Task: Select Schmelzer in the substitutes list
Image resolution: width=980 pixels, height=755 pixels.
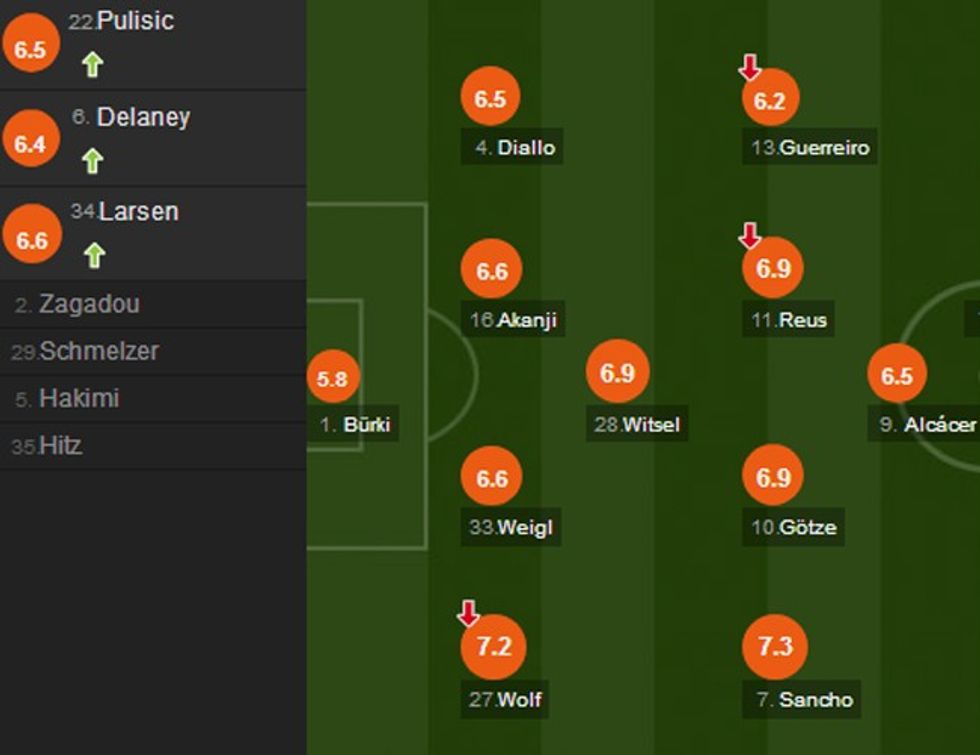Action: click(x=98, y=351)
